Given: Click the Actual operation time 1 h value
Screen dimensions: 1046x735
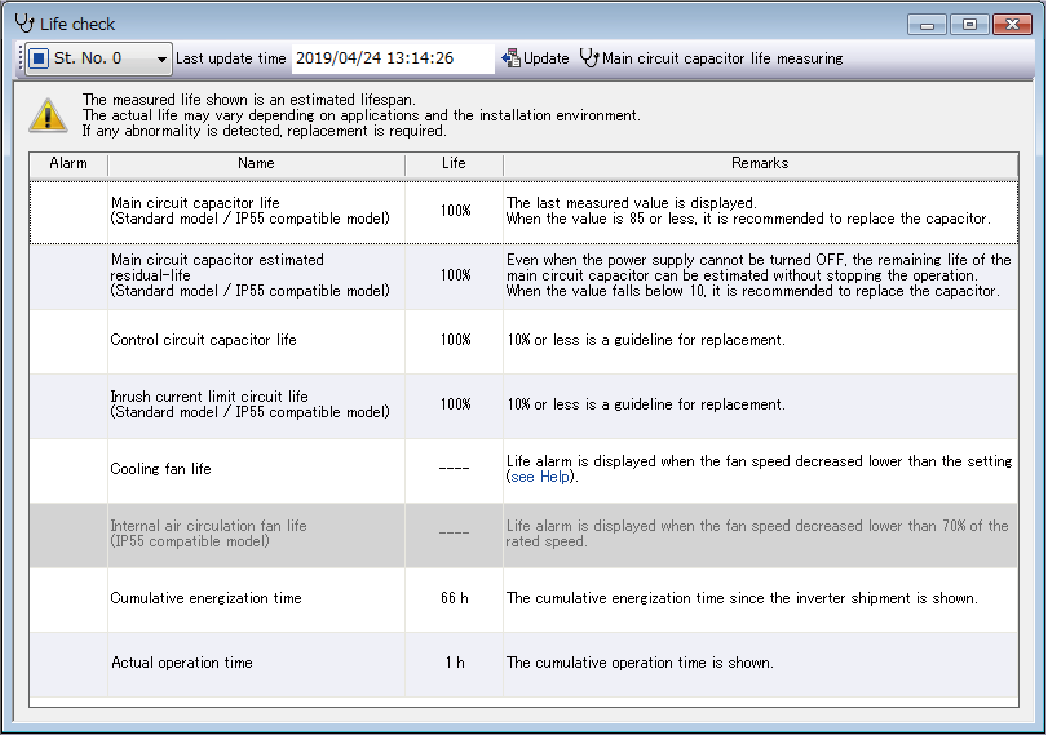Looking at the screenshot, I should 454,663.
